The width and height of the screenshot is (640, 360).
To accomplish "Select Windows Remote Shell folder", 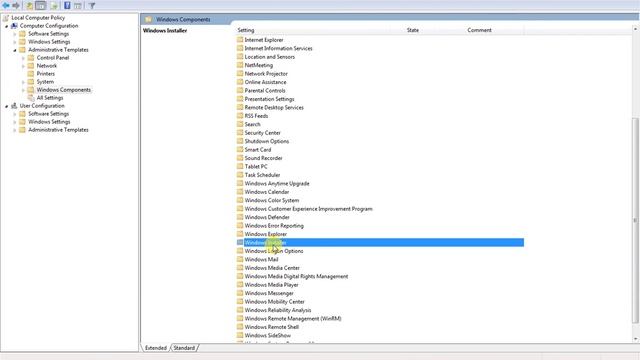I will click(x=271, y=327).
